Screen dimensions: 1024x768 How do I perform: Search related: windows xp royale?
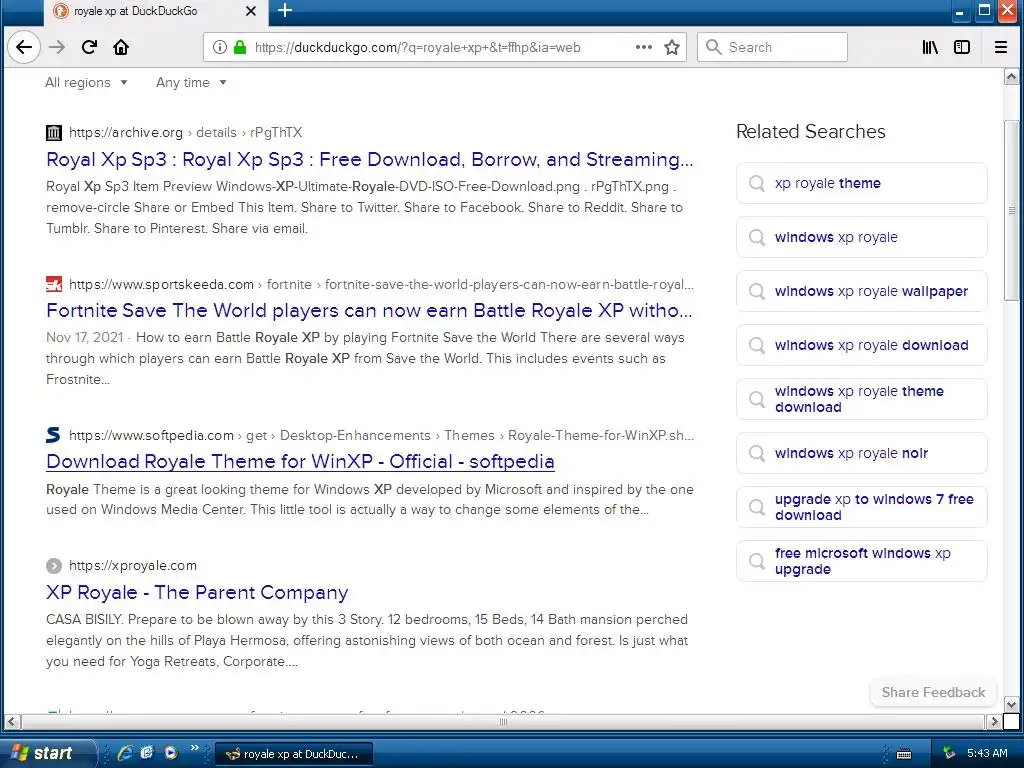pos(861,237)
